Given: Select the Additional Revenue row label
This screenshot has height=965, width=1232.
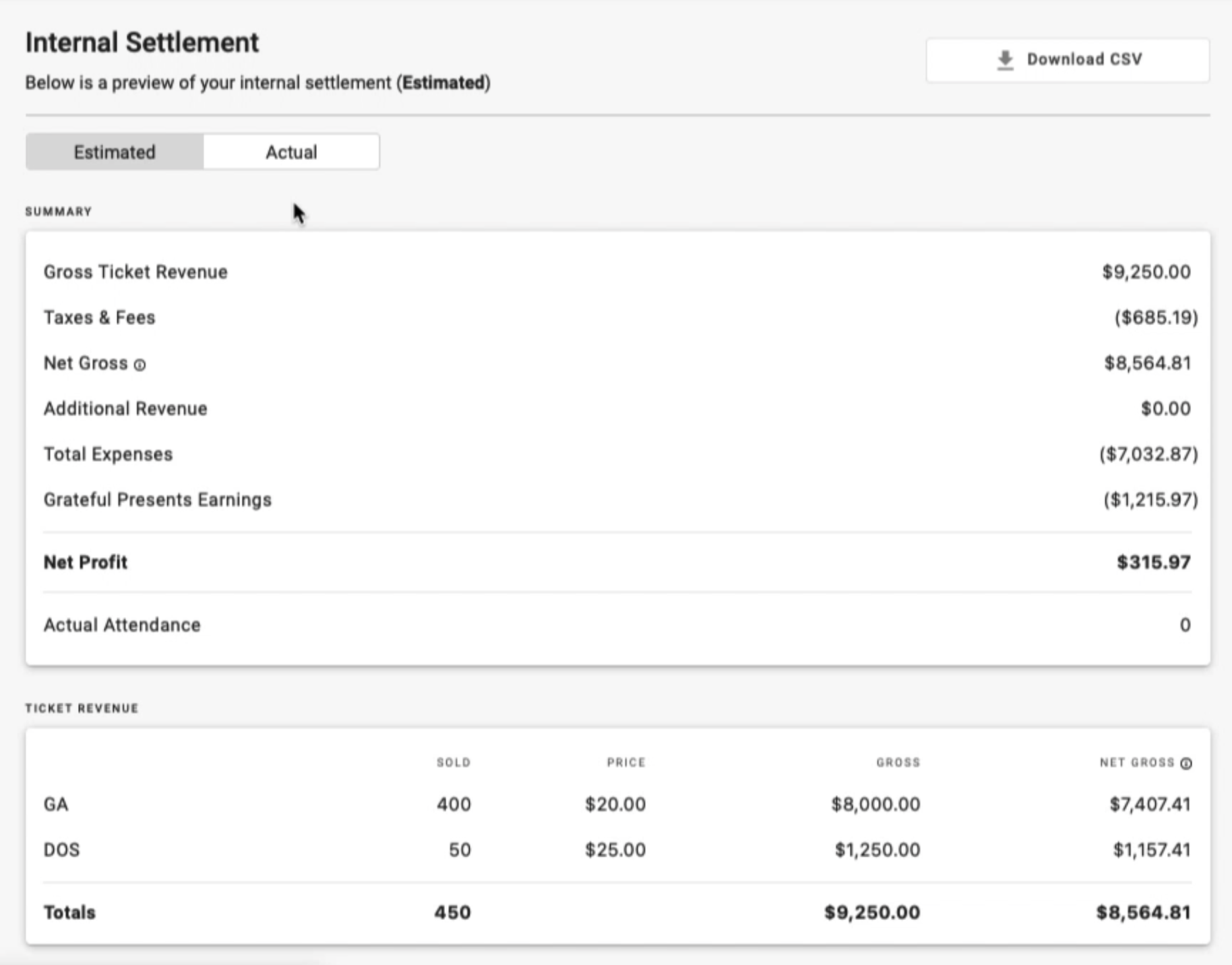Looking at the screenshot, I should [125, 409].
